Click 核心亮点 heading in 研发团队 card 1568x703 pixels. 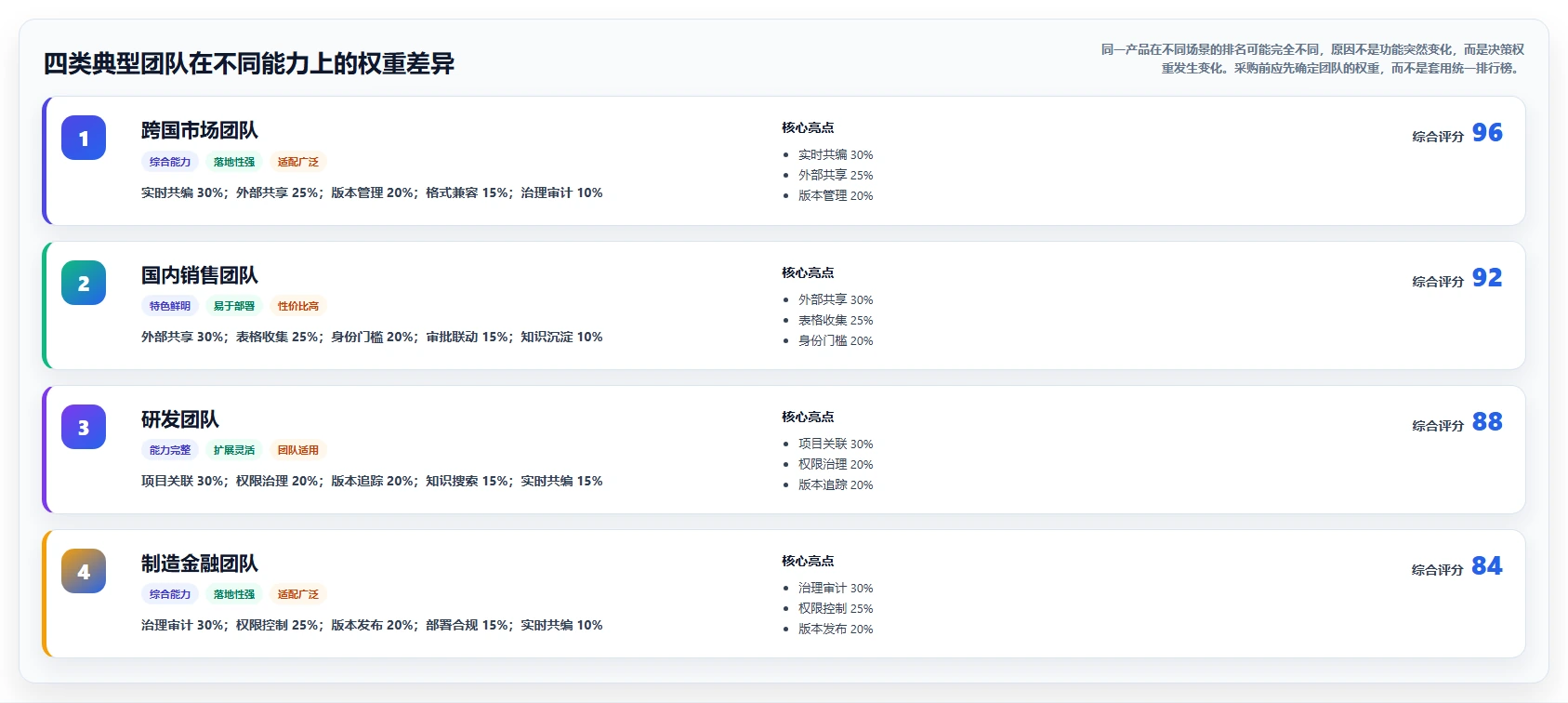[x=808, y=417]
